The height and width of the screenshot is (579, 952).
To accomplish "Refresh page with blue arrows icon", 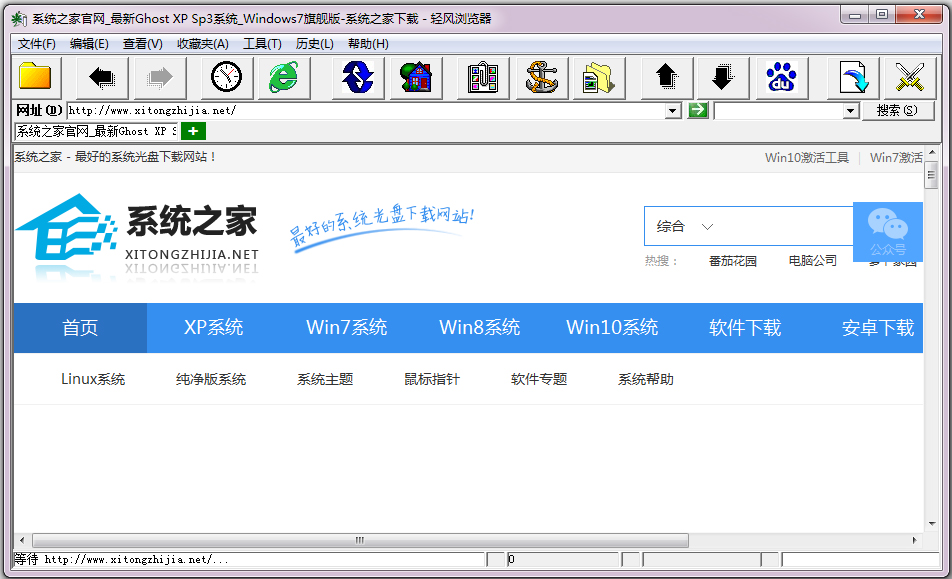I will pyautogui.click(x=358, y=78).
